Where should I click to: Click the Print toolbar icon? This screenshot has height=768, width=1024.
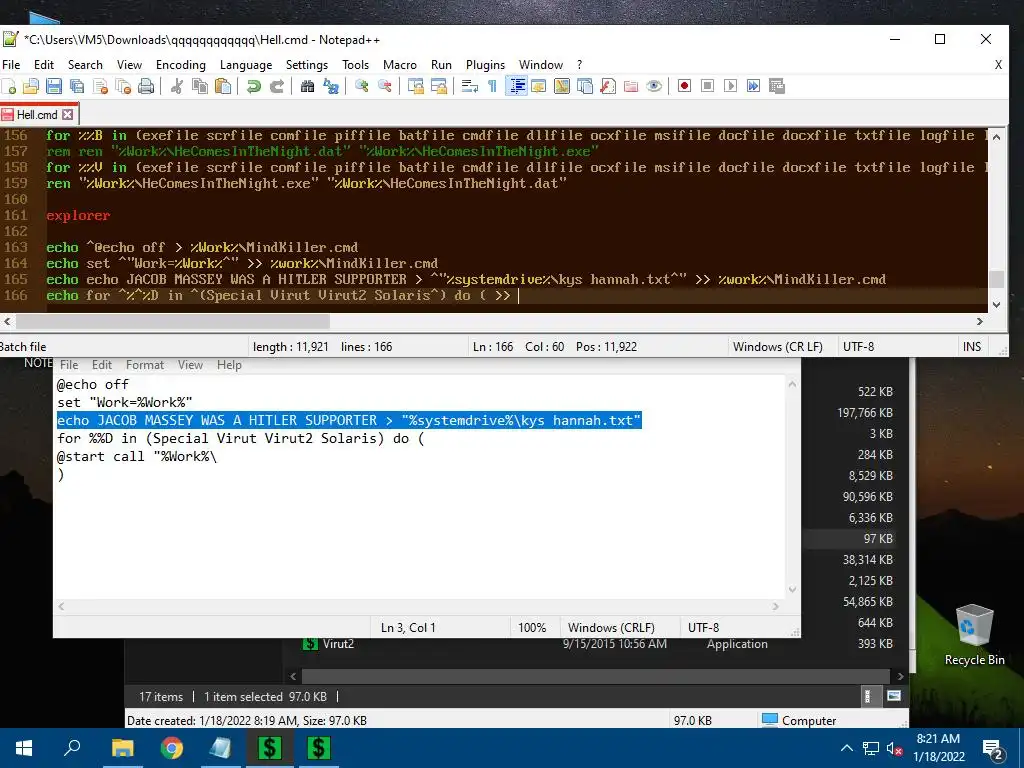point(146,86)
